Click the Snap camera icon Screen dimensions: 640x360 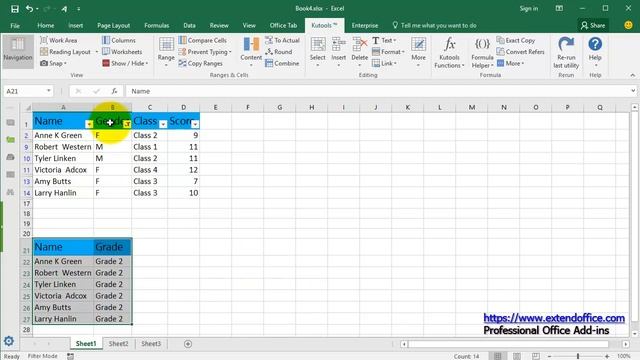pyautogui.click(x=44, y=63)
